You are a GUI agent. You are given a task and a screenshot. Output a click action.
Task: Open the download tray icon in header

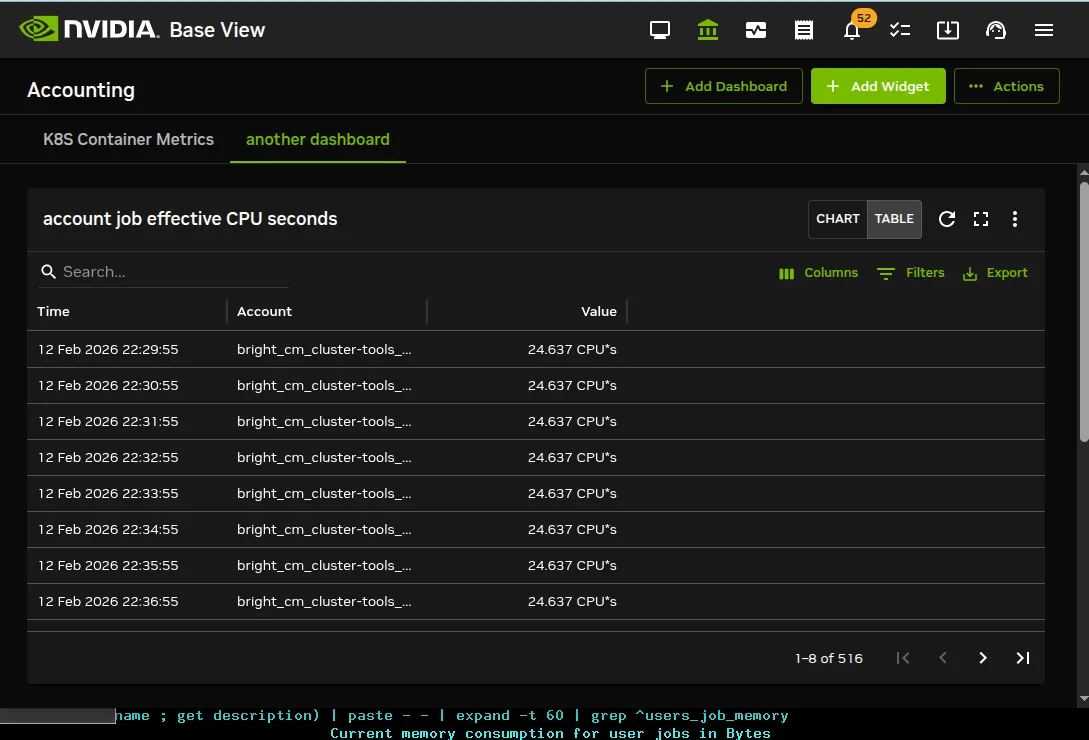pyautogui.click(x=948, y=30)
